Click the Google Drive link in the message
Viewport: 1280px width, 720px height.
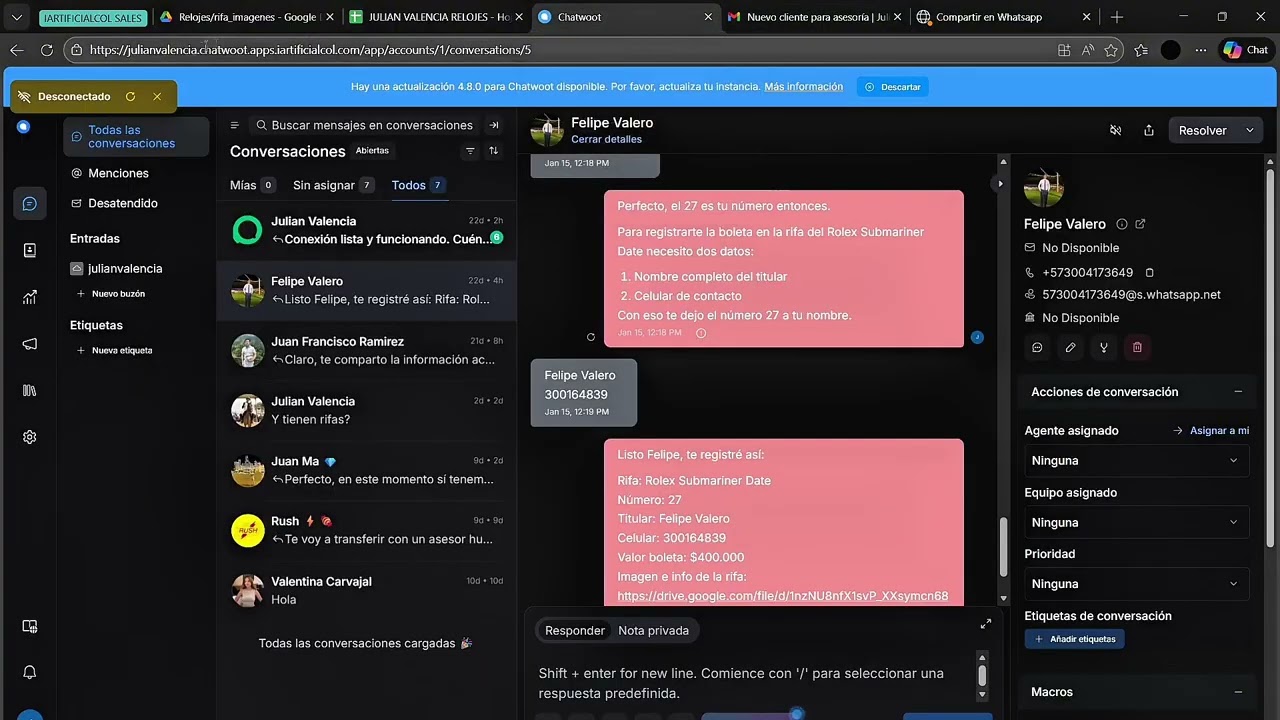(x=783, y=596)
